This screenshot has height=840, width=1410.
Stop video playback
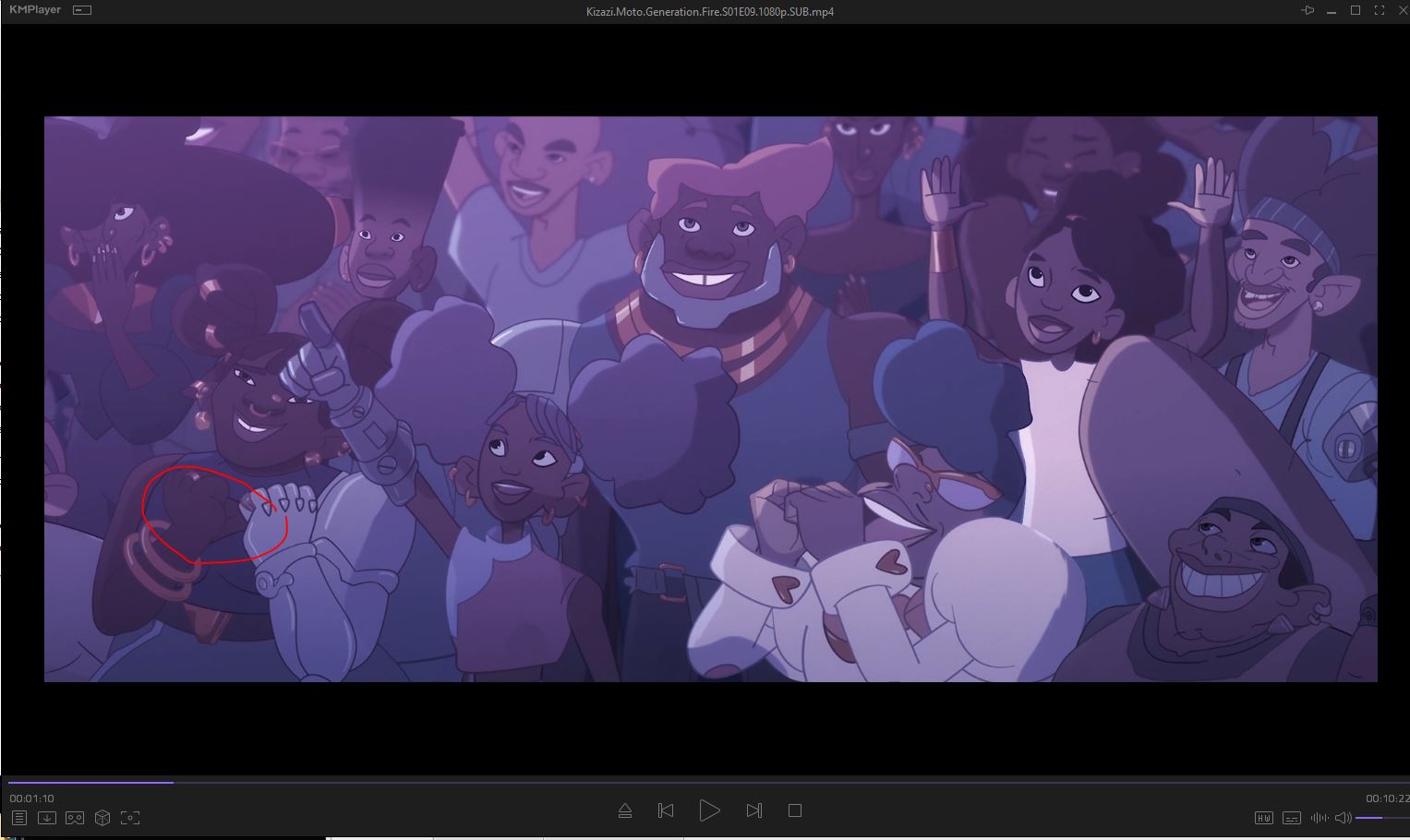click(x=794, y=810)
